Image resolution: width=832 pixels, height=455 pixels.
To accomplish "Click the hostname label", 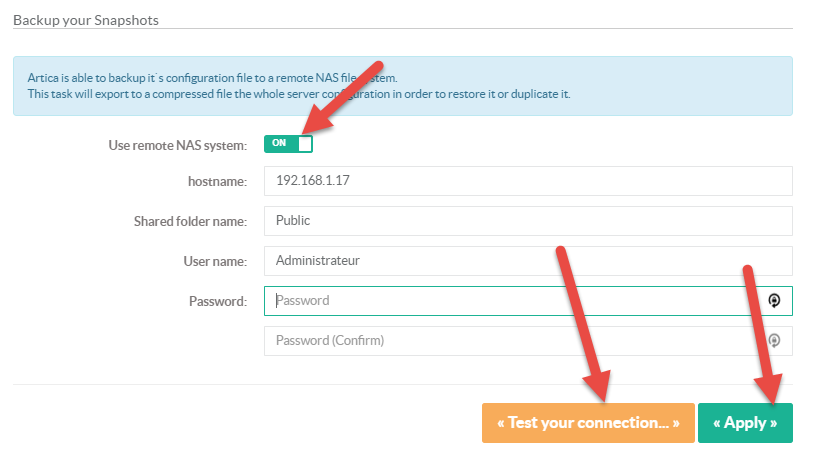I will pos(217,181).
